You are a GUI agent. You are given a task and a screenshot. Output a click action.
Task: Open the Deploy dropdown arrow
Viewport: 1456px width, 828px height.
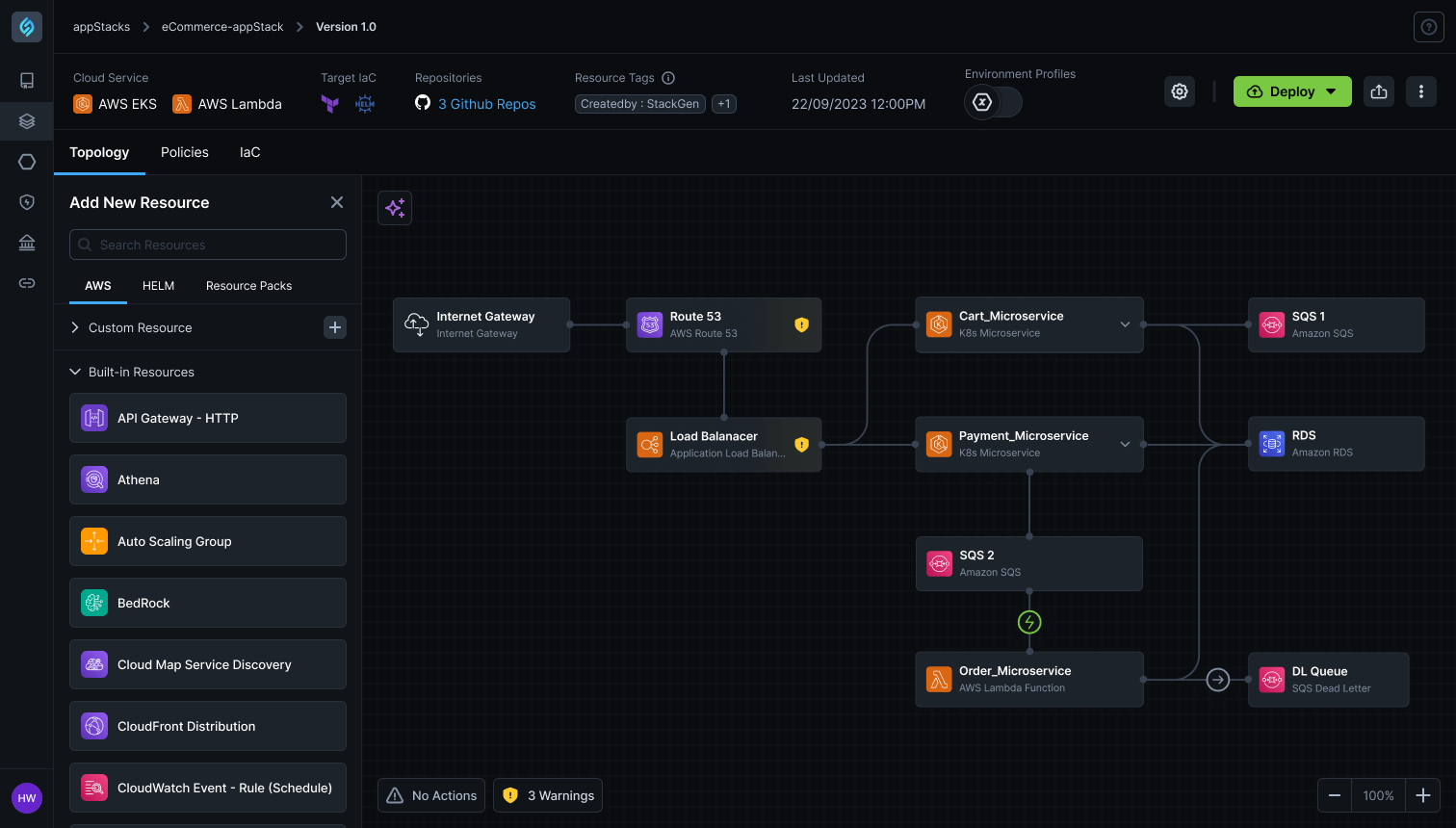click(x=1331, y=91)
